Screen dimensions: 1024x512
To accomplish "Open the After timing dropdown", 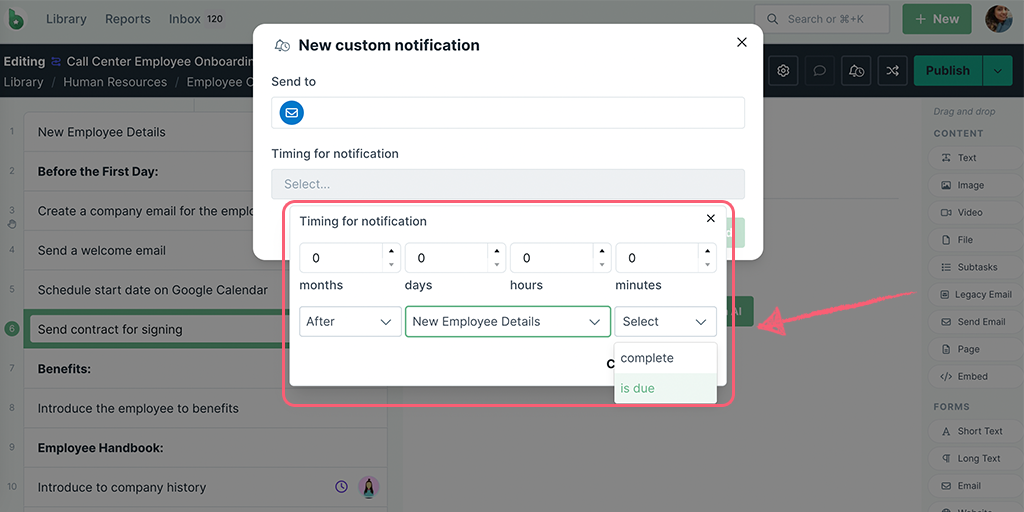I will pyautogui.click(x=350, y=321).
